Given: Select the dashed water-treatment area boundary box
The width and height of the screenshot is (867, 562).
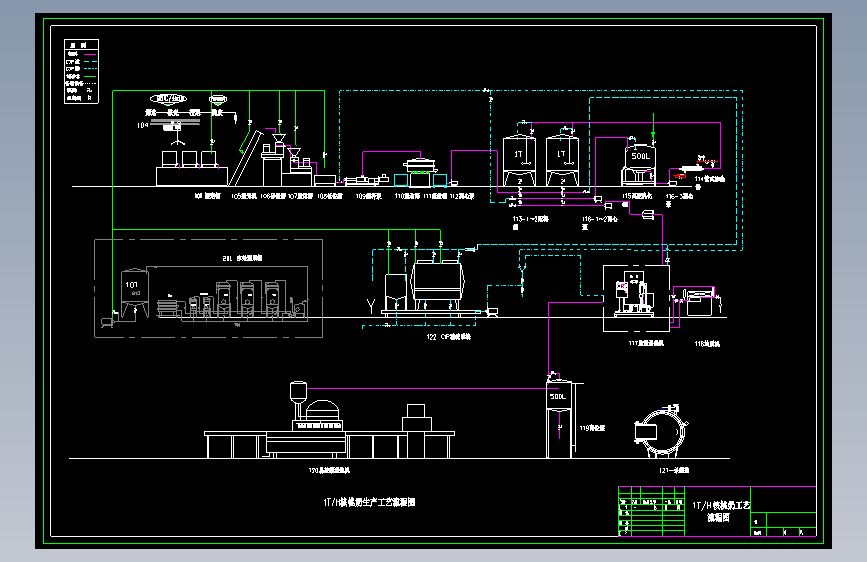Looking at the screenshot, I should tap(208, 288).
